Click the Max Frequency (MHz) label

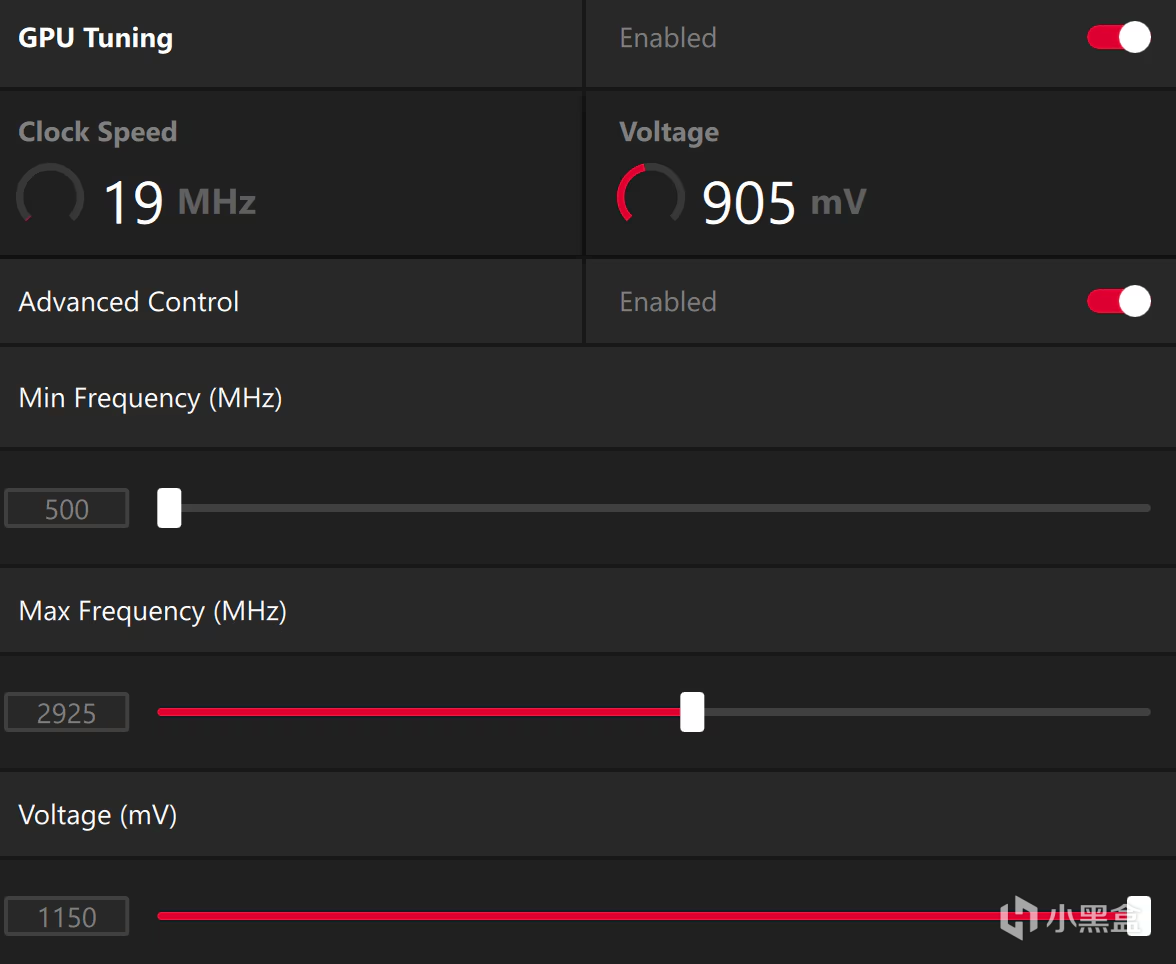coord(153,611)
